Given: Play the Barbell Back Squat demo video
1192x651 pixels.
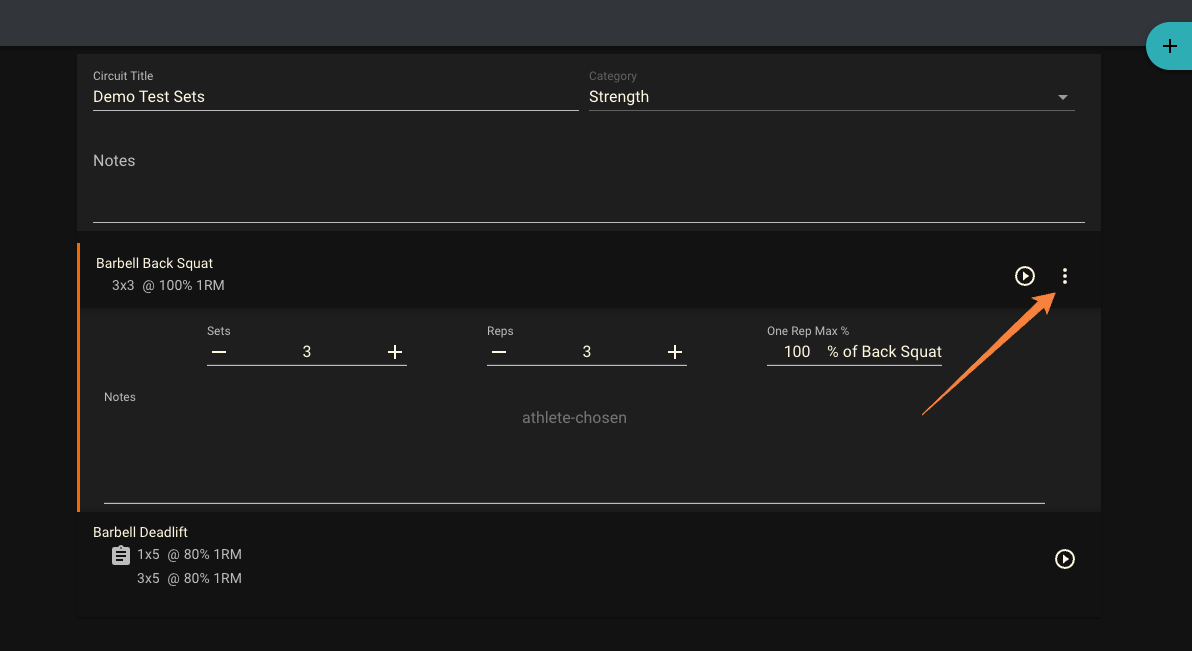Looking at the screenshot, I should (x=1024, y=276).
